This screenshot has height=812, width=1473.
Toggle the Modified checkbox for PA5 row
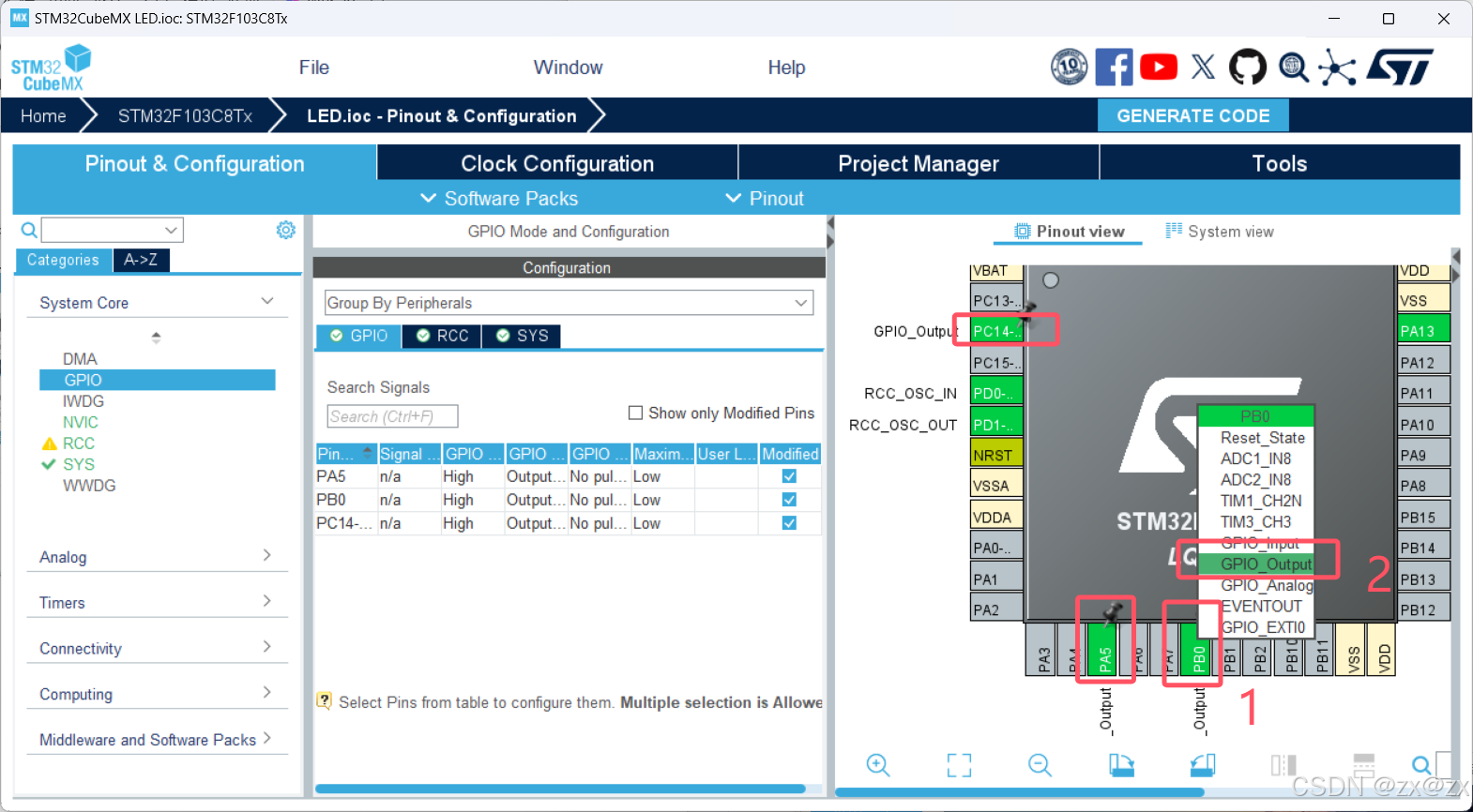click(789, 476)
